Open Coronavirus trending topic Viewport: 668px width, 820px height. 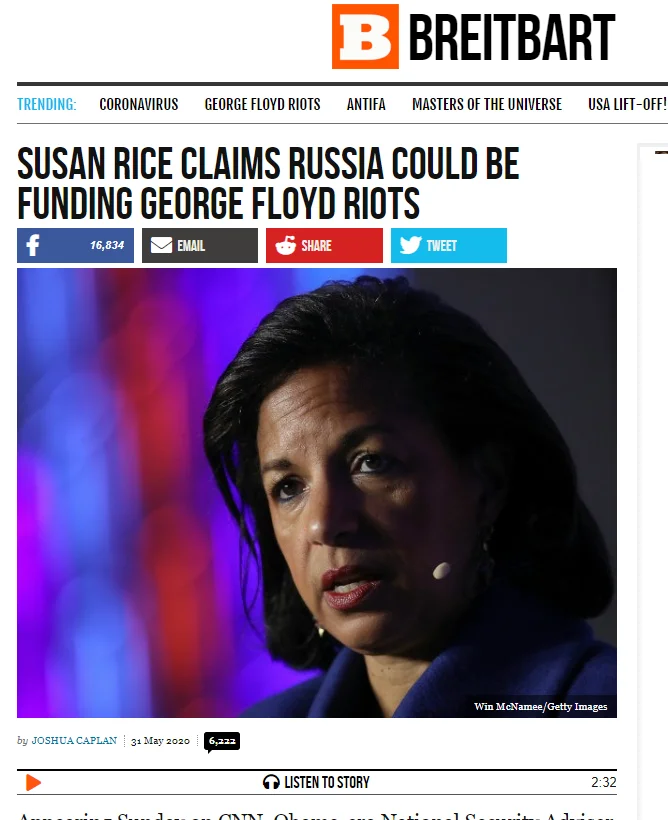point(139,105)
